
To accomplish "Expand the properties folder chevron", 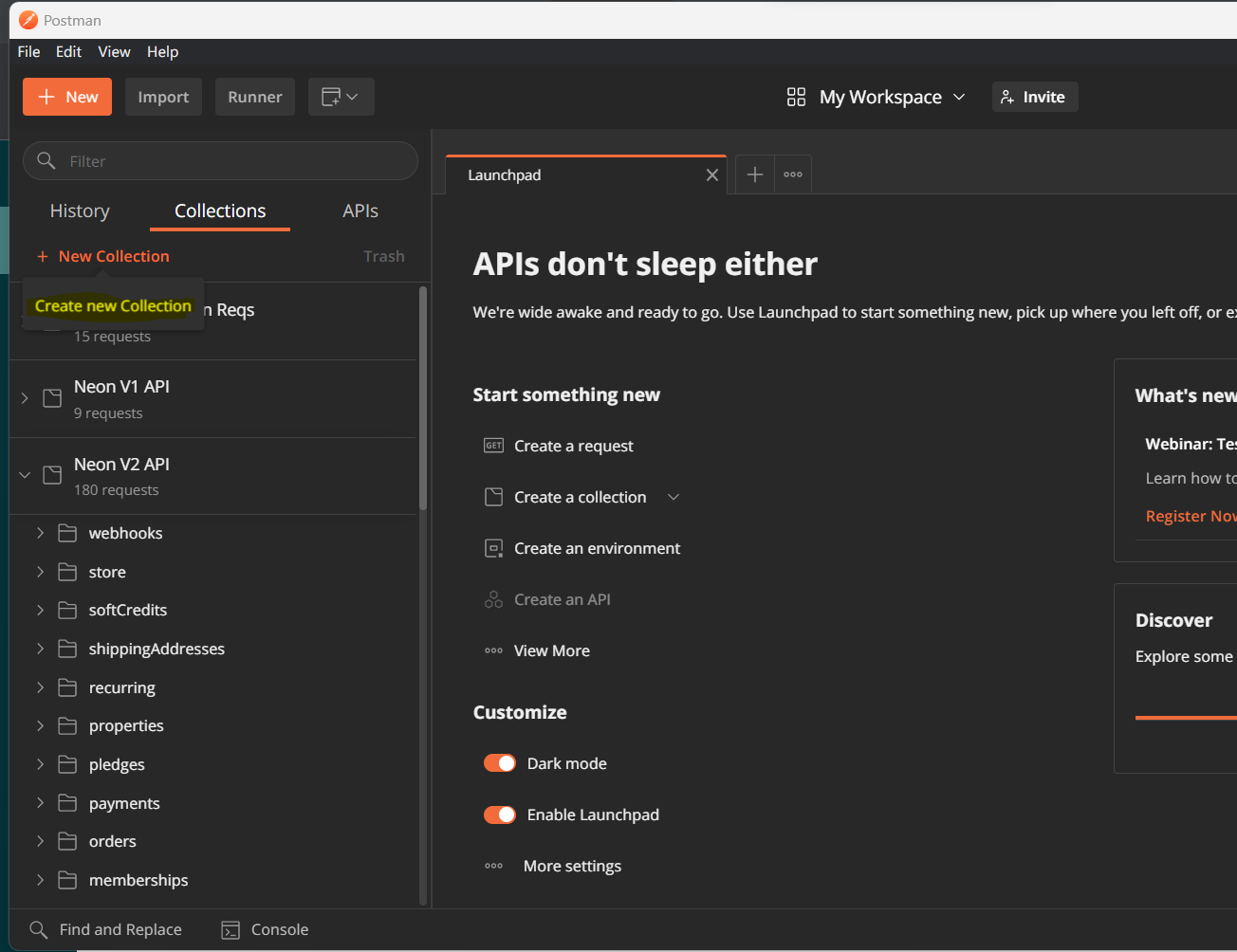I will [40, 725].
